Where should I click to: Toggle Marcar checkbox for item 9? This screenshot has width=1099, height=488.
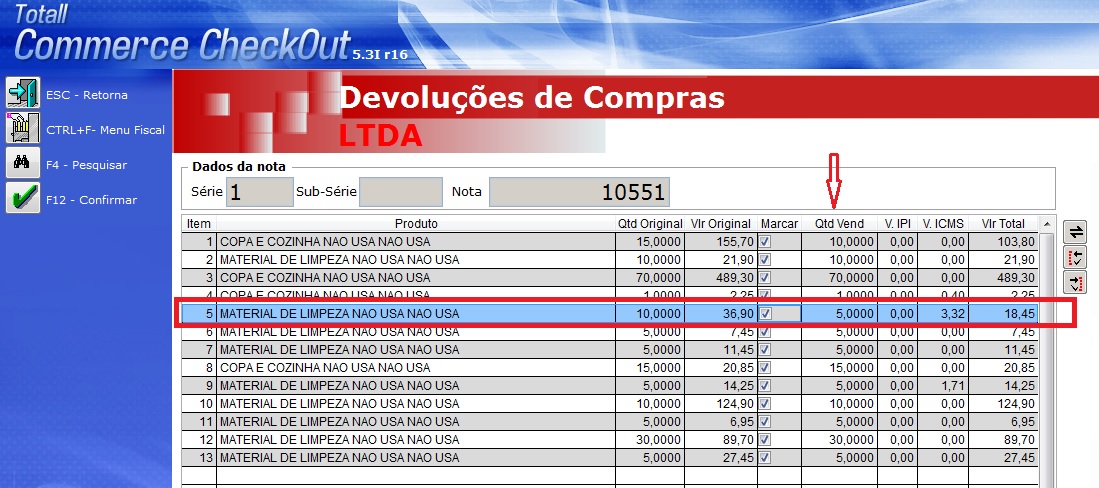(766, 386)
